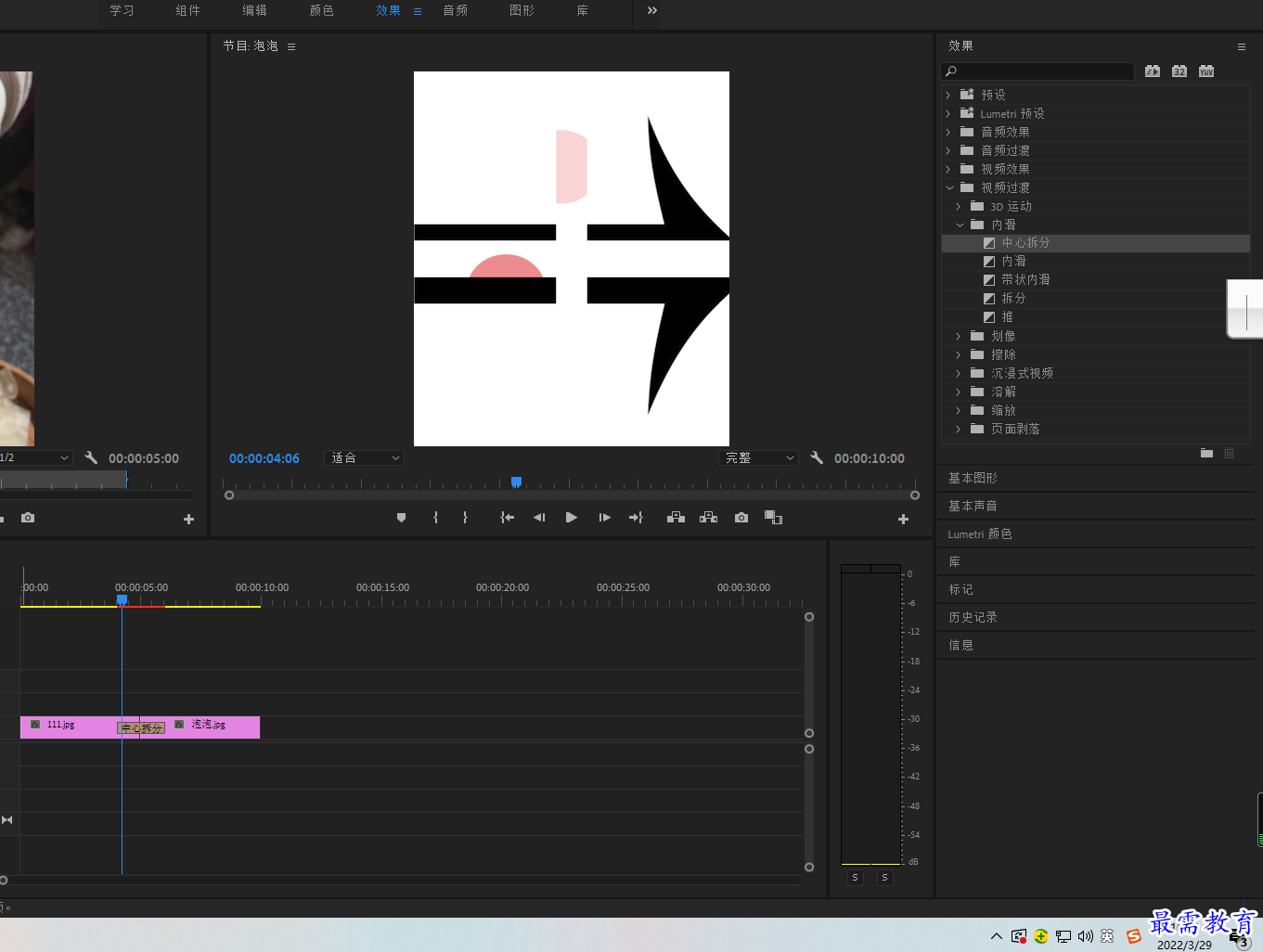Click the Program monitor blue playhead
The image size is (1263, 952).
(516, 482)
